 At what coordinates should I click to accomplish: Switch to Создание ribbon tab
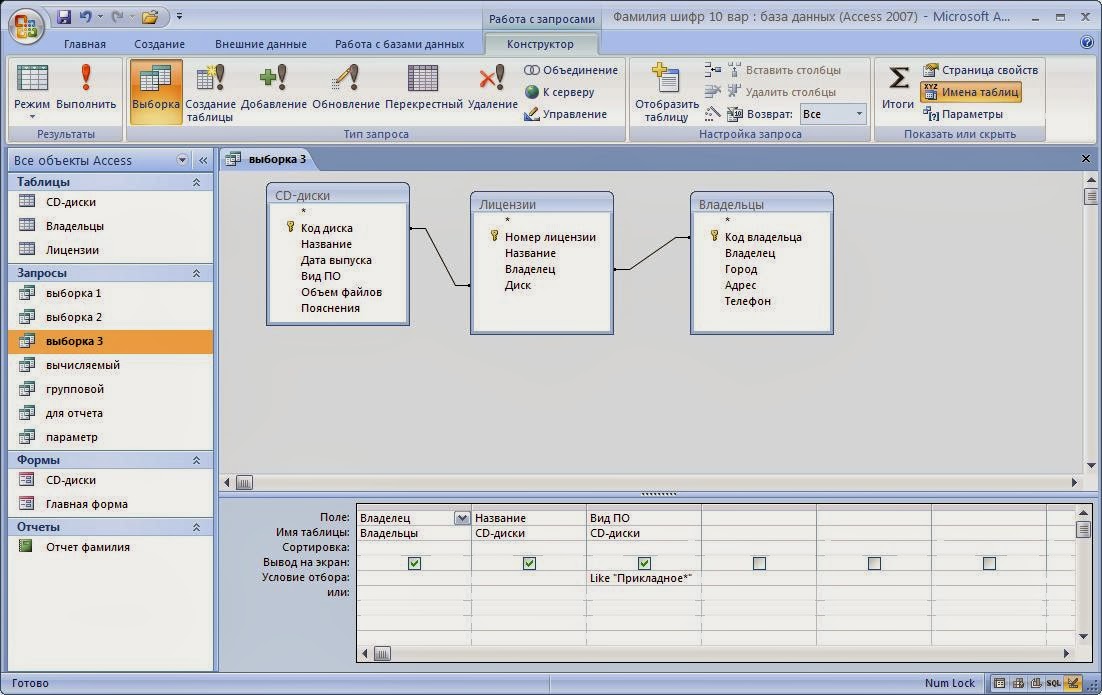click(160, 44)
